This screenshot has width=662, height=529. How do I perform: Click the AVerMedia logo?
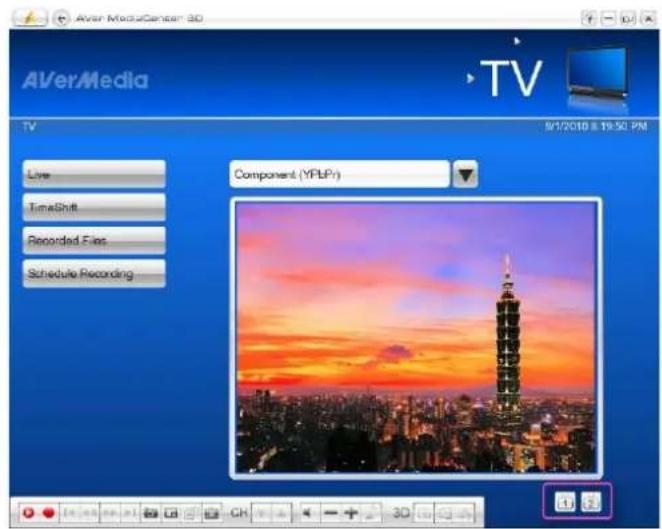click(85, 80)
